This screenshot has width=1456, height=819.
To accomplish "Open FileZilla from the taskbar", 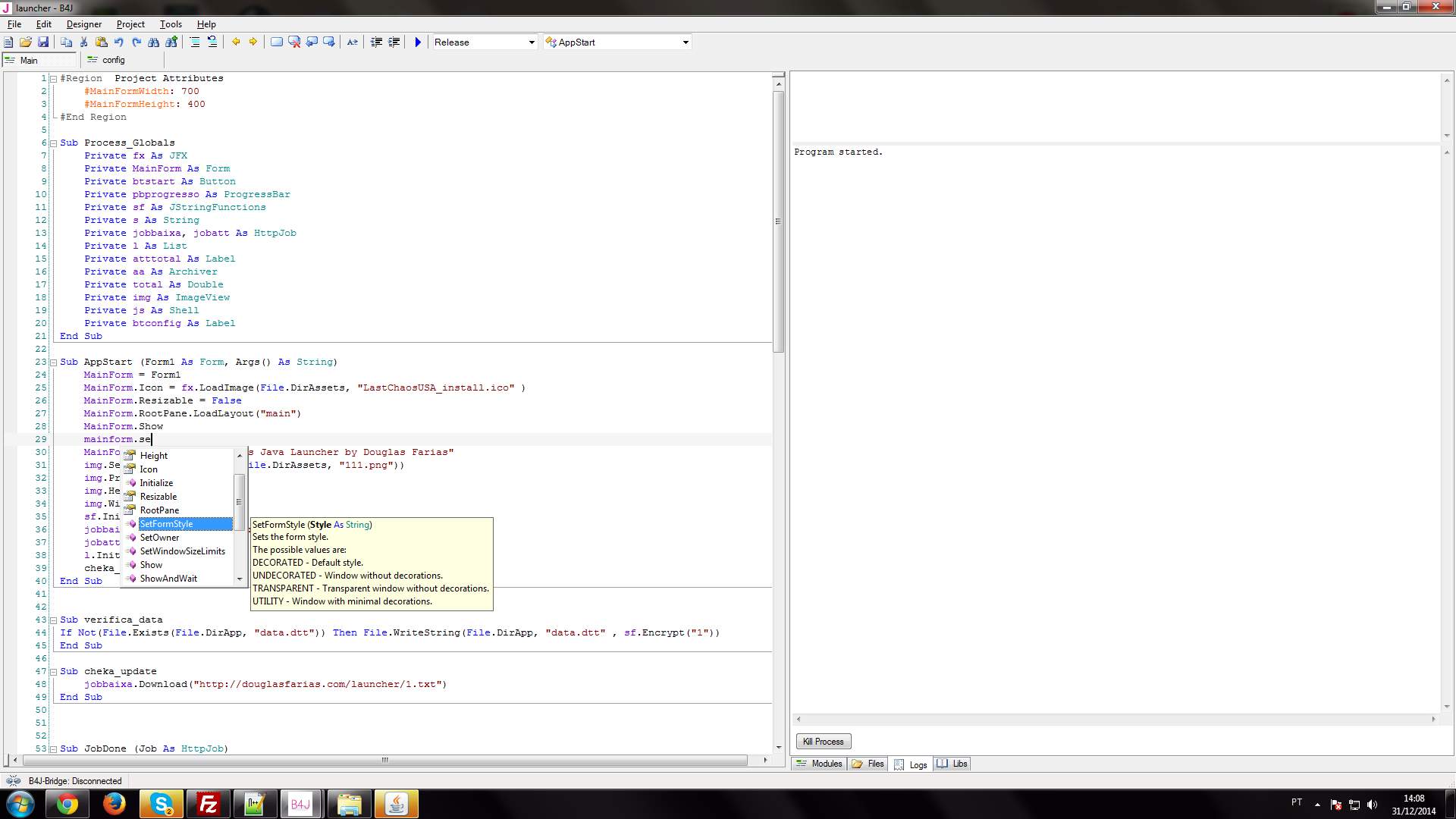I will (208, 804).
